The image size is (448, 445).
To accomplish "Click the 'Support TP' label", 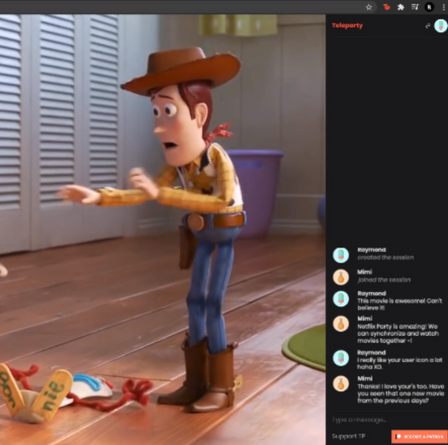I will click(348, 436).
